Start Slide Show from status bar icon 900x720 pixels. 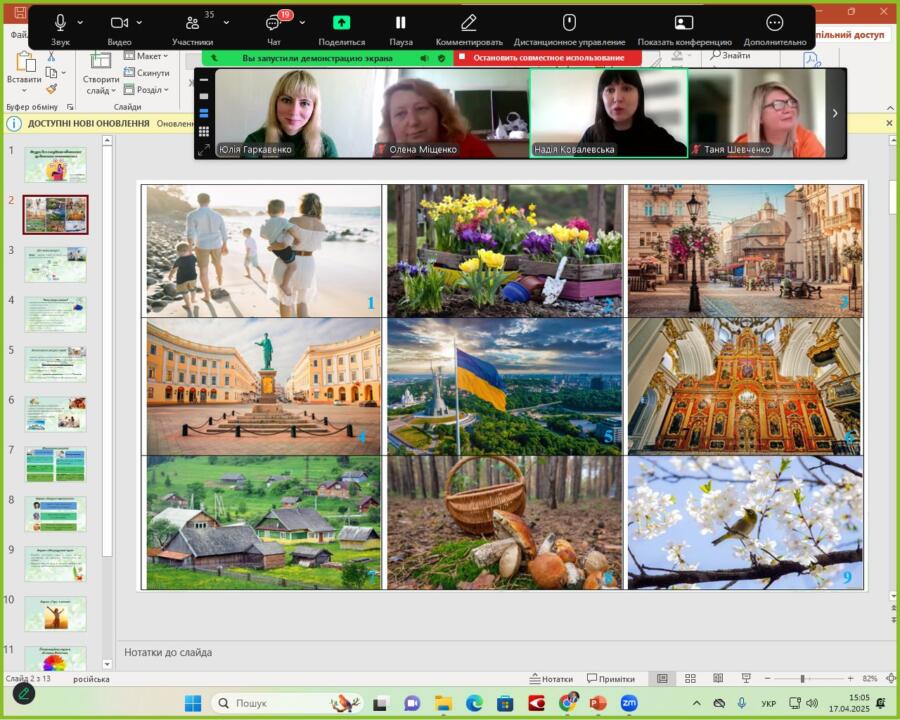746,679
